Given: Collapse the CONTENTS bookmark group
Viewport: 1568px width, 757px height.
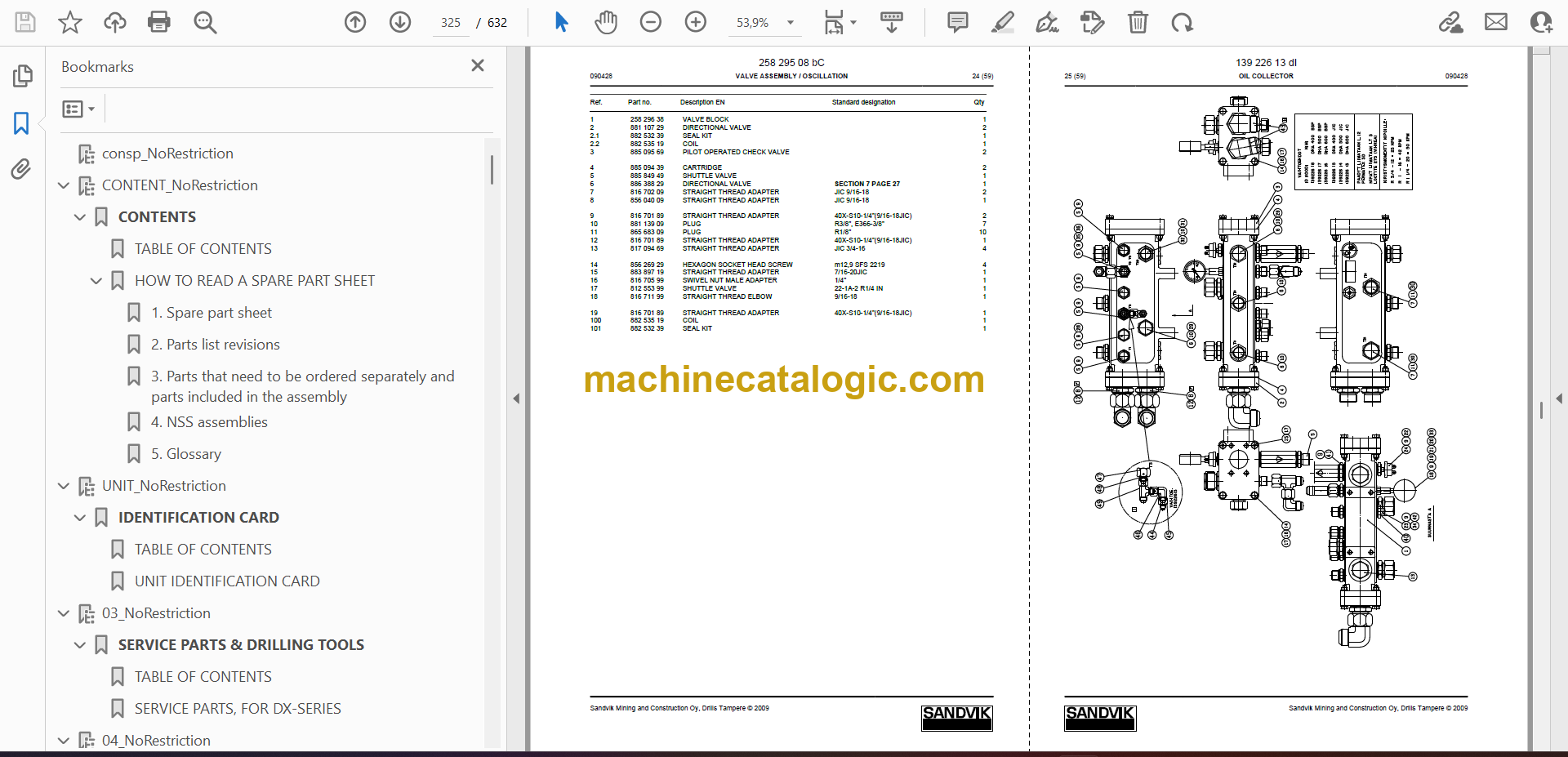Looking at the screenshot, I should [x=80, y=217].
